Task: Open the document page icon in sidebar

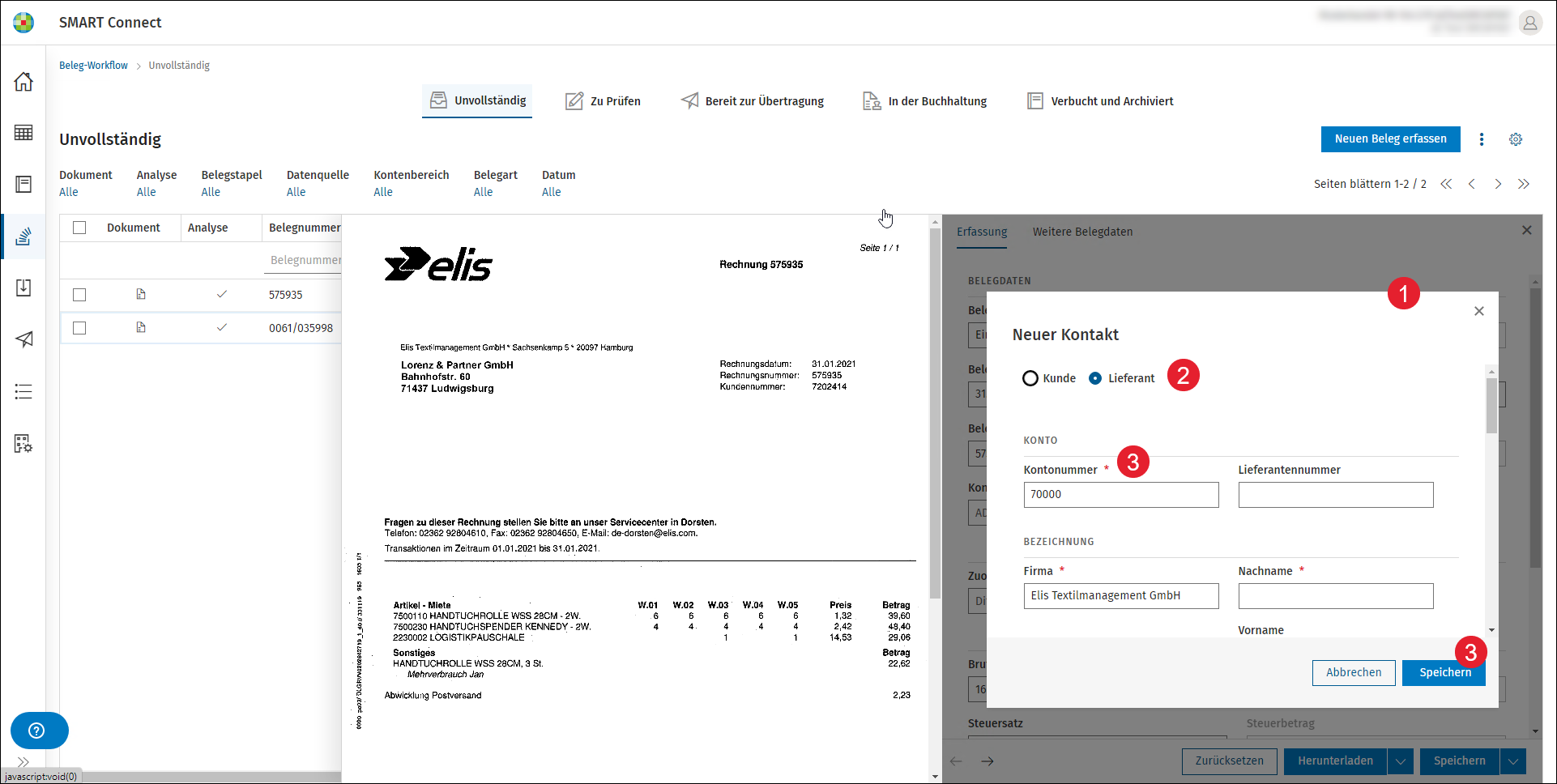Action: tap(23, 184)
